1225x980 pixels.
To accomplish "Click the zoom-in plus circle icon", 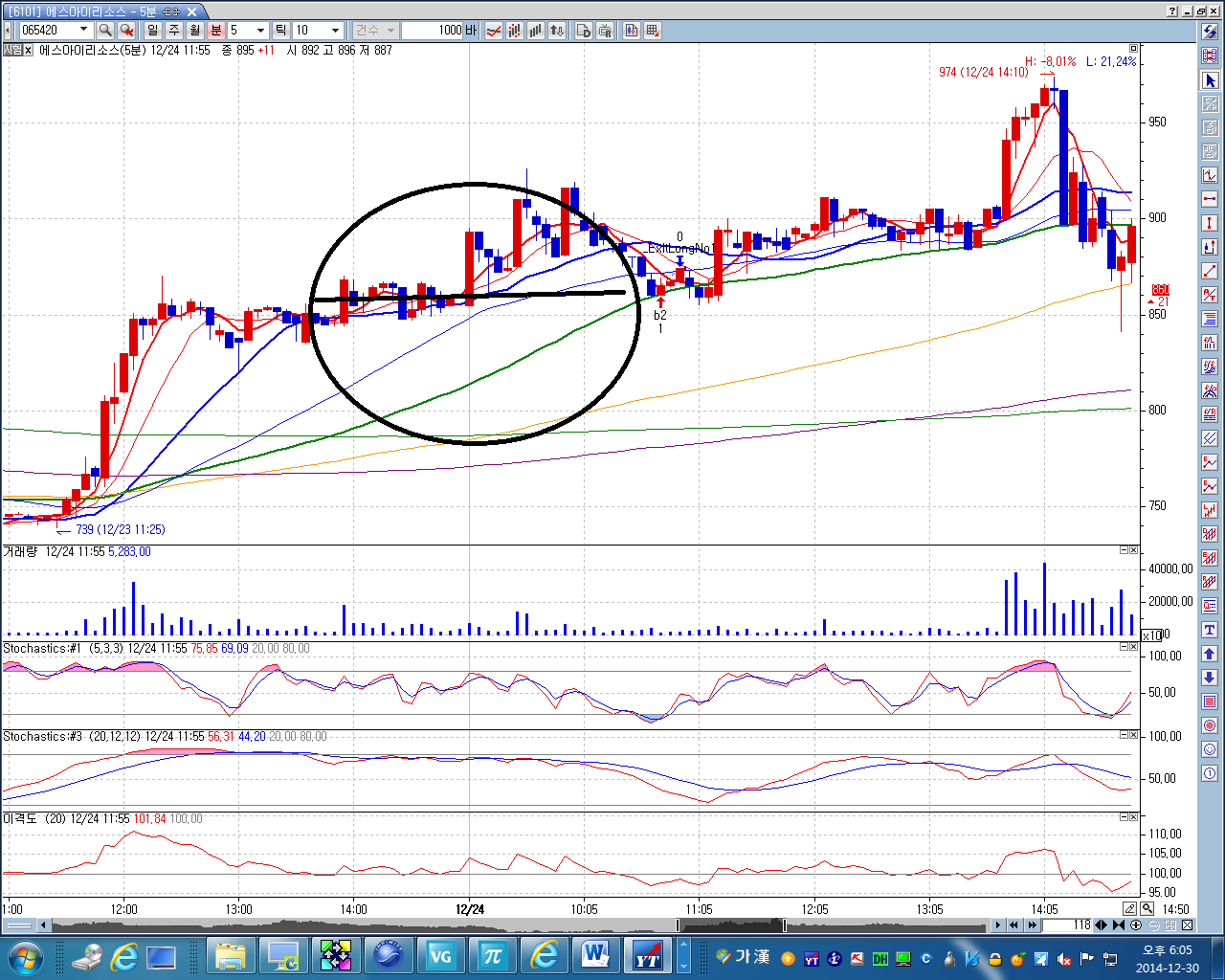I will click(x=1136, y=925).
